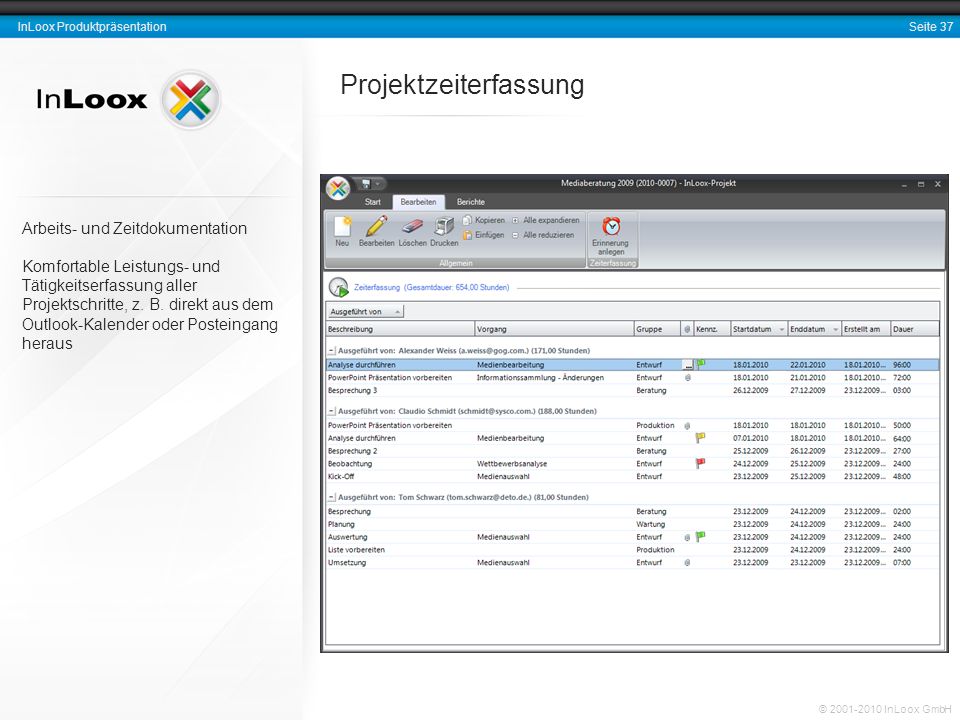Open the Enddatum column filter dropdown
Viewport: 960px width, 720px height.
click(835, 329)
